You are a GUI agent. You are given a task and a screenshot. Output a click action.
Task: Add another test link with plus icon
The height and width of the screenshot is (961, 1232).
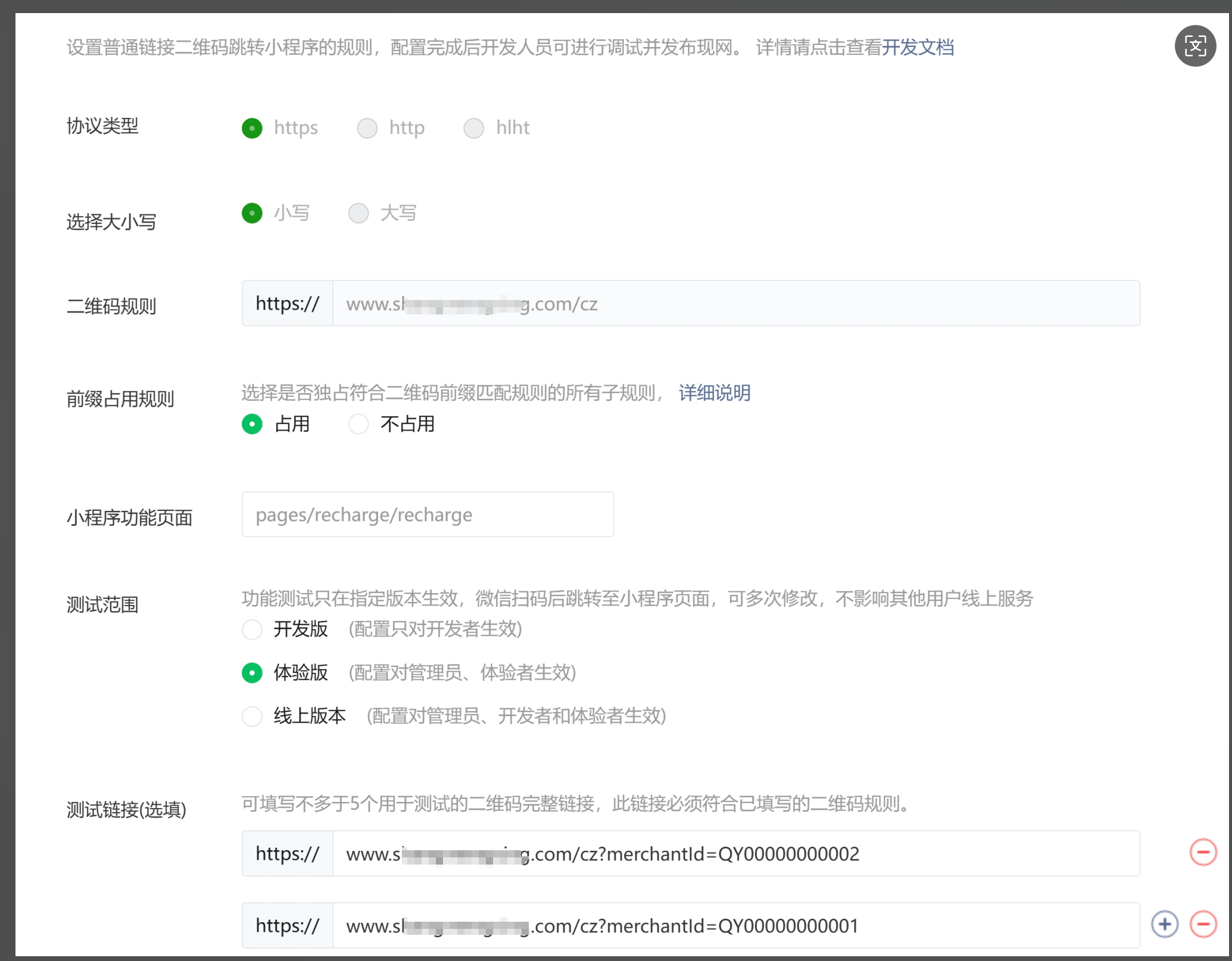click(1164, 924)
